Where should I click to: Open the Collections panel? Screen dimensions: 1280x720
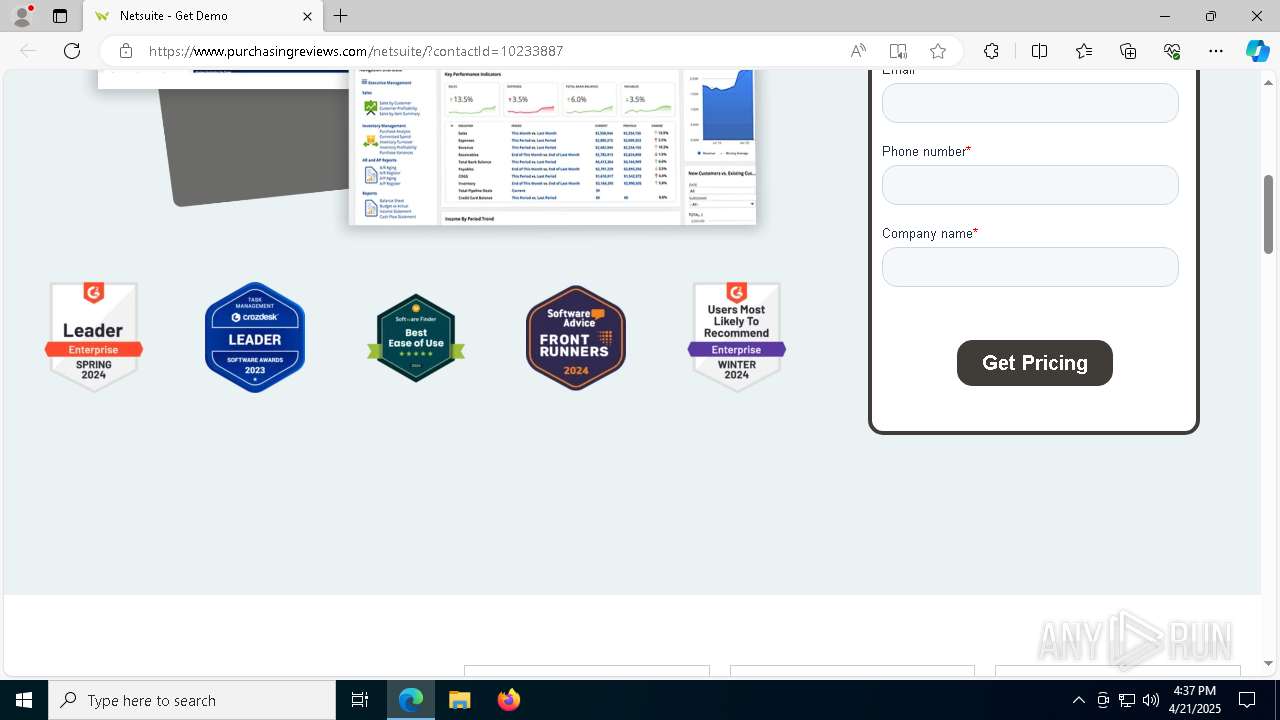click(1128, 51)
